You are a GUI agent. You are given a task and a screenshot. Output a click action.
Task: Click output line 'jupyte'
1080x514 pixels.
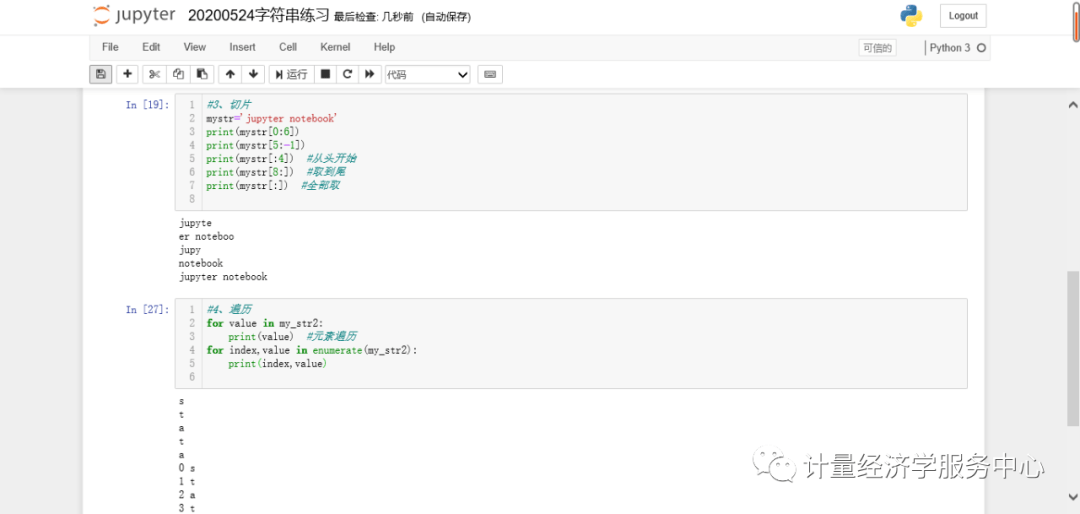tap(195, 223)
